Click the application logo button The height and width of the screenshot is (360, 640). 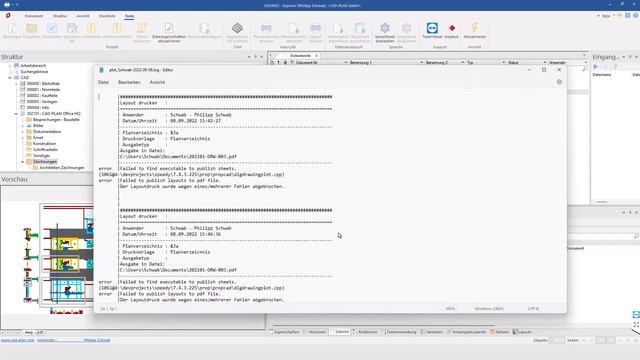click(x=8, y=16)
